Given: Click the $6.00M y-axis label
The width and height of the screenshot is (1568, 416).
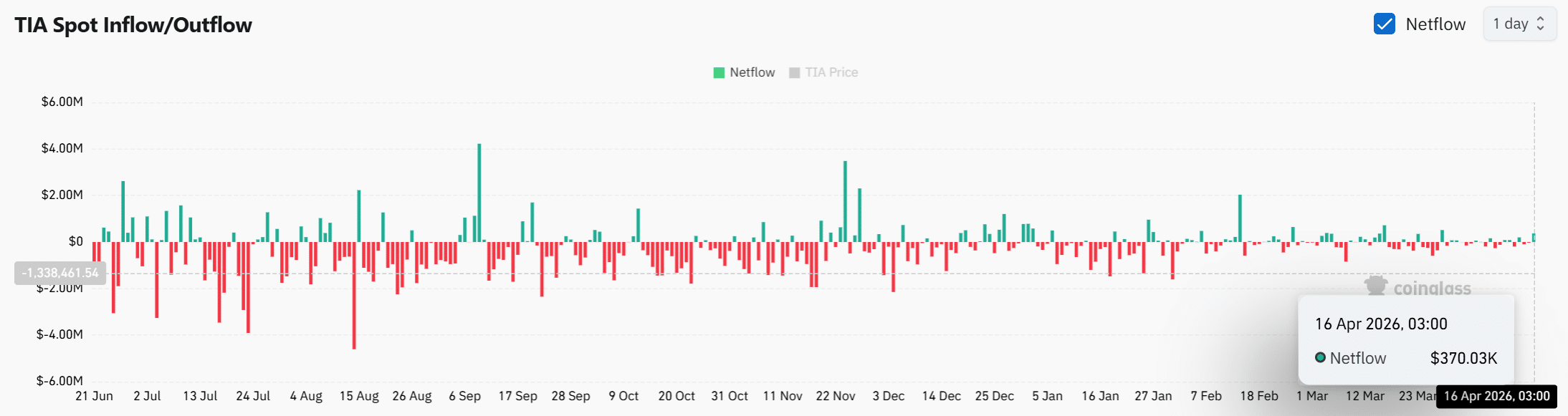Looking at the screenshot, I should pos(62,102).
